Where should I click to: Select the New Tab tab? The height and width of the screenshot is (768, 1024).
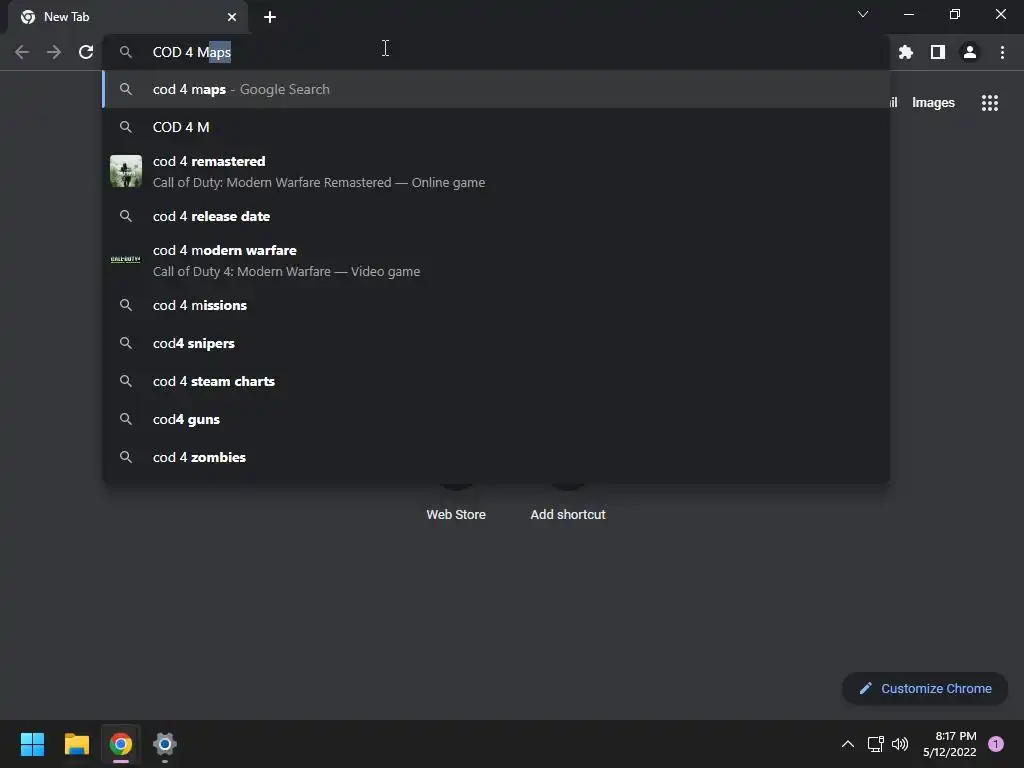click(x=128, y=17)
